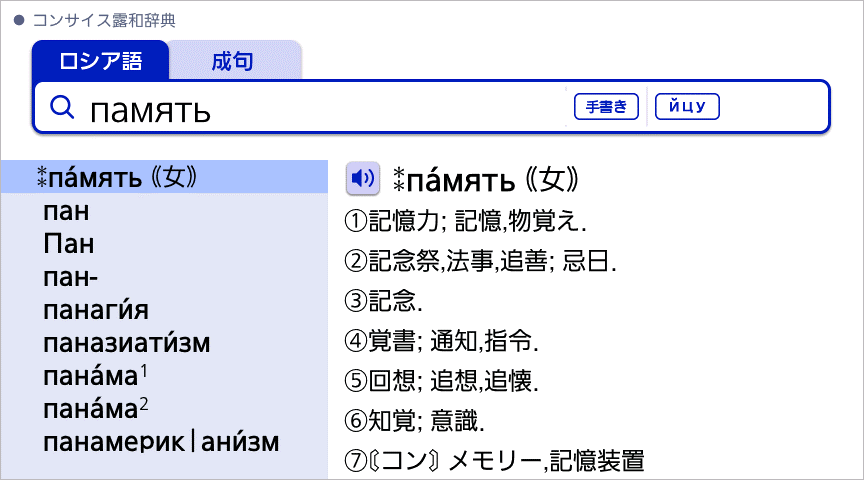Click definition ⑦ メモリー,記憶装置
The image size is (864, 480).
(x=494, y=461)
